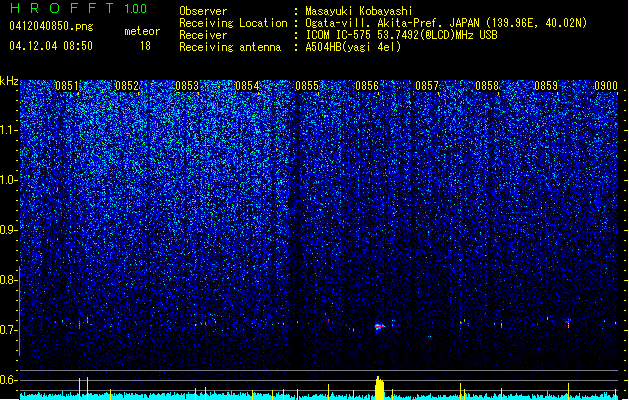Select the Ogata-vill. Akita-Pref. JAPAN location text
629x400 pixels.
point(446,23)
